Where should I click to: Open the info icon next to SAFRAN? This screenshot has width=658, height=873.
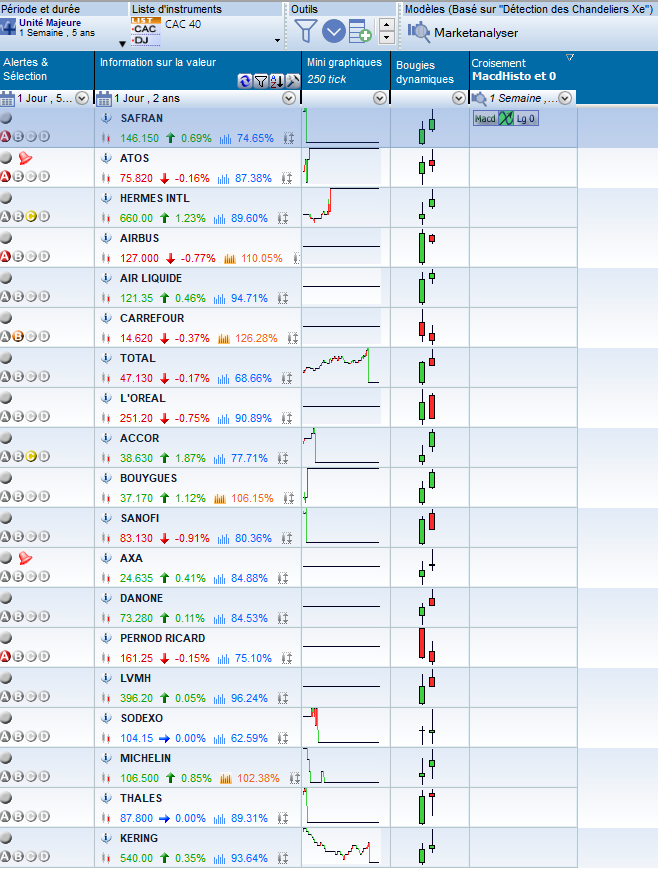coord(106,118)
